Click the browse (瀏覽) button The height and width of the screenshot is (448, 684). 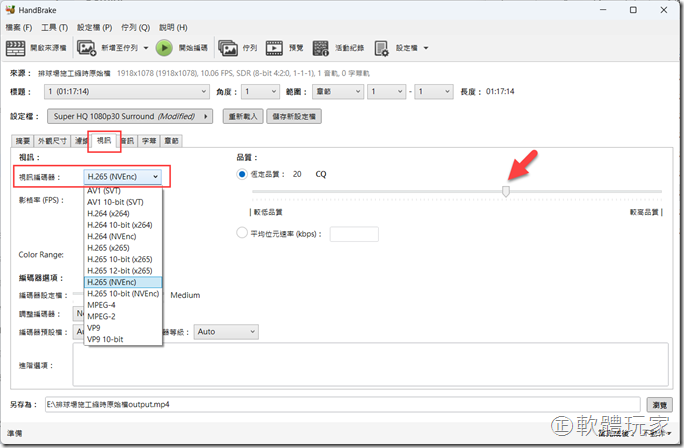[x=659, y=405]
